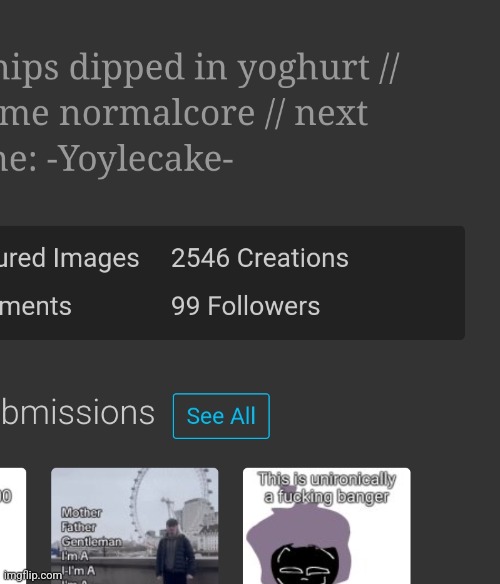The width and height of the screenshot is (500, 584).
Task: Open the partially visible leftmost submission thumbnail
Action: (13, 526)
